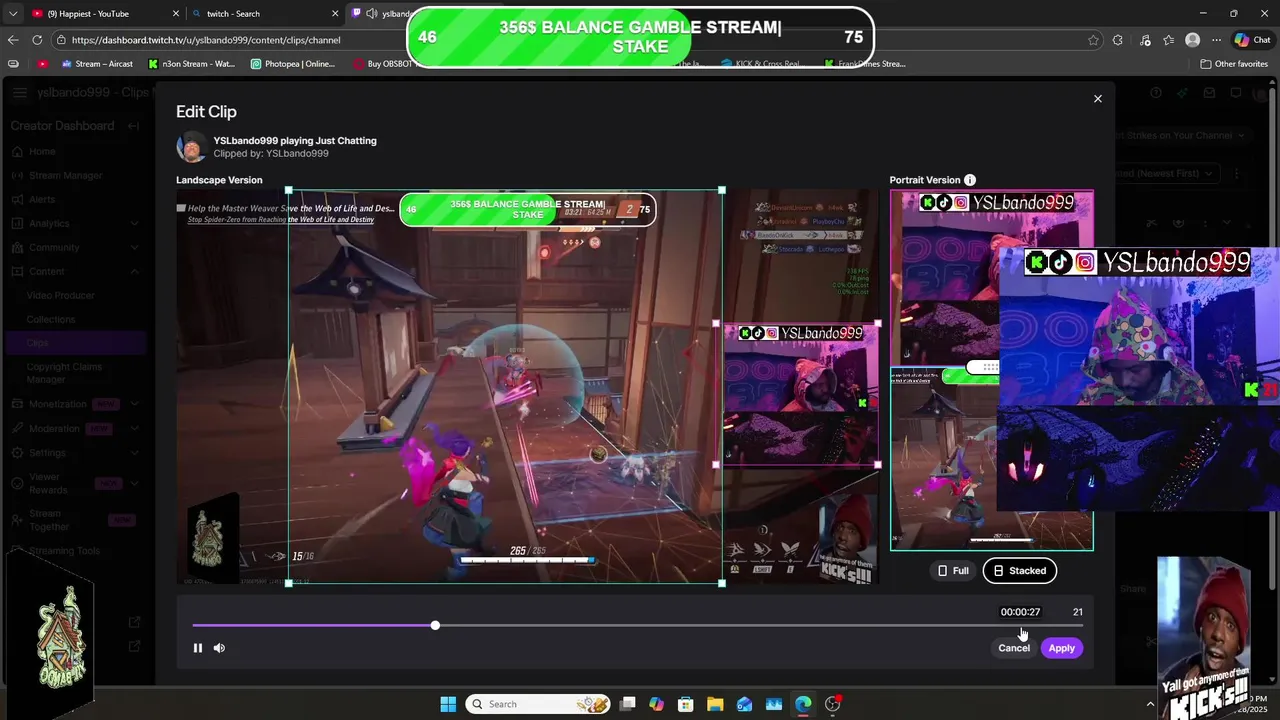Mute the clip volume
Viewport: 1280px width, 720px height.
(219, 648)
